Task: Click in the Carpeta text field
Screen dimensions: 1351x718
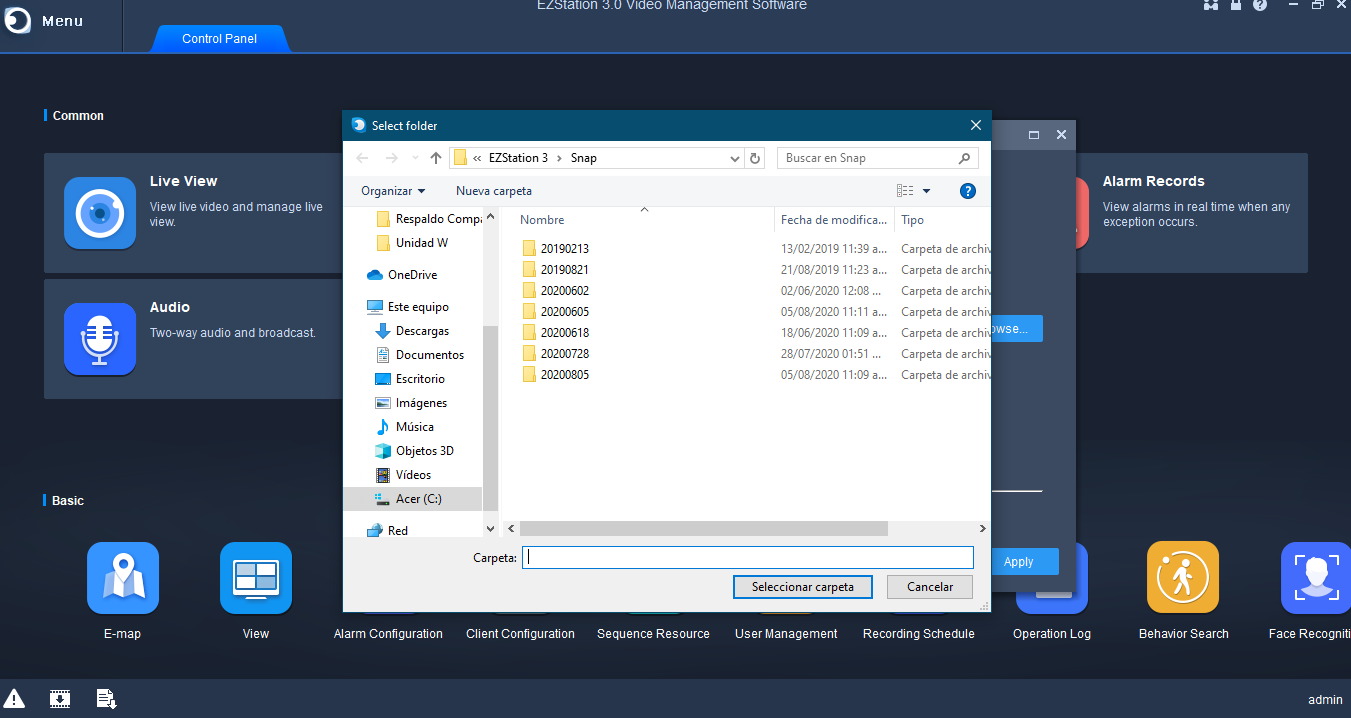Action: (748, 558)
